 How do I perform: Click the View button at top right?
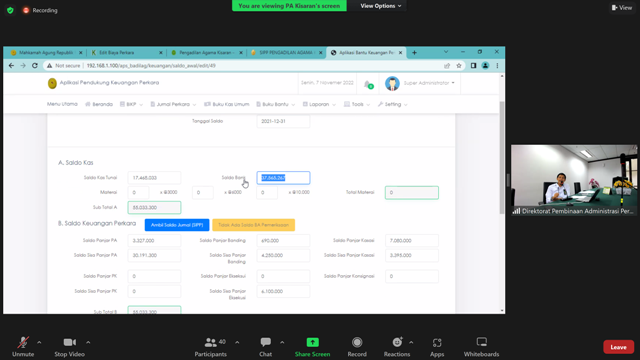[622, 8]
